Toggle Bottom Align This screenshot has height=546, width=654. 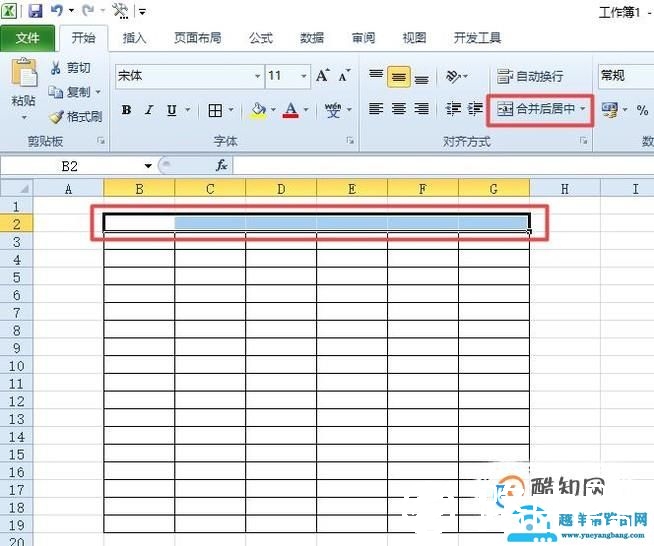tap(421, 78)
